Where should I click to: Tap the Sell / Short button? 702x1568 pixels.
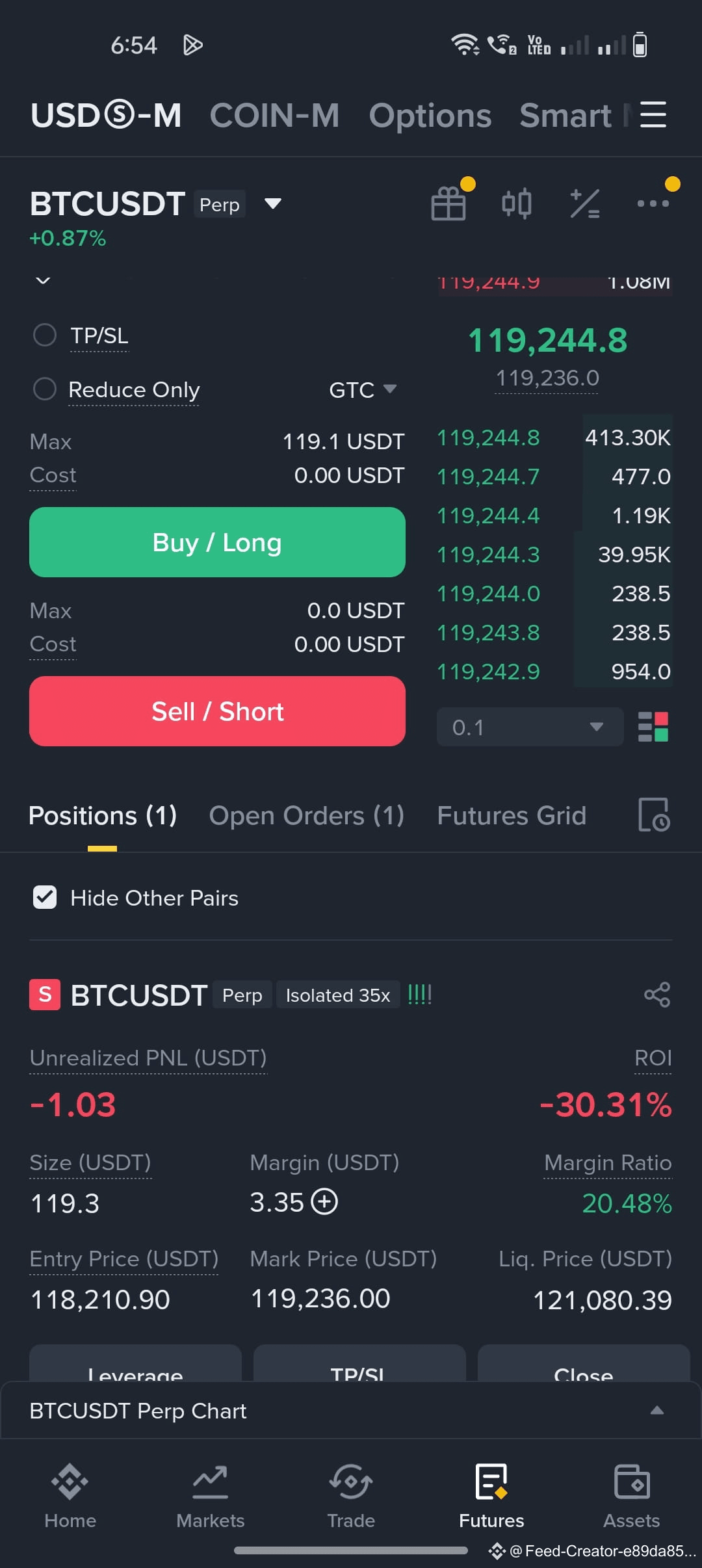217,711
